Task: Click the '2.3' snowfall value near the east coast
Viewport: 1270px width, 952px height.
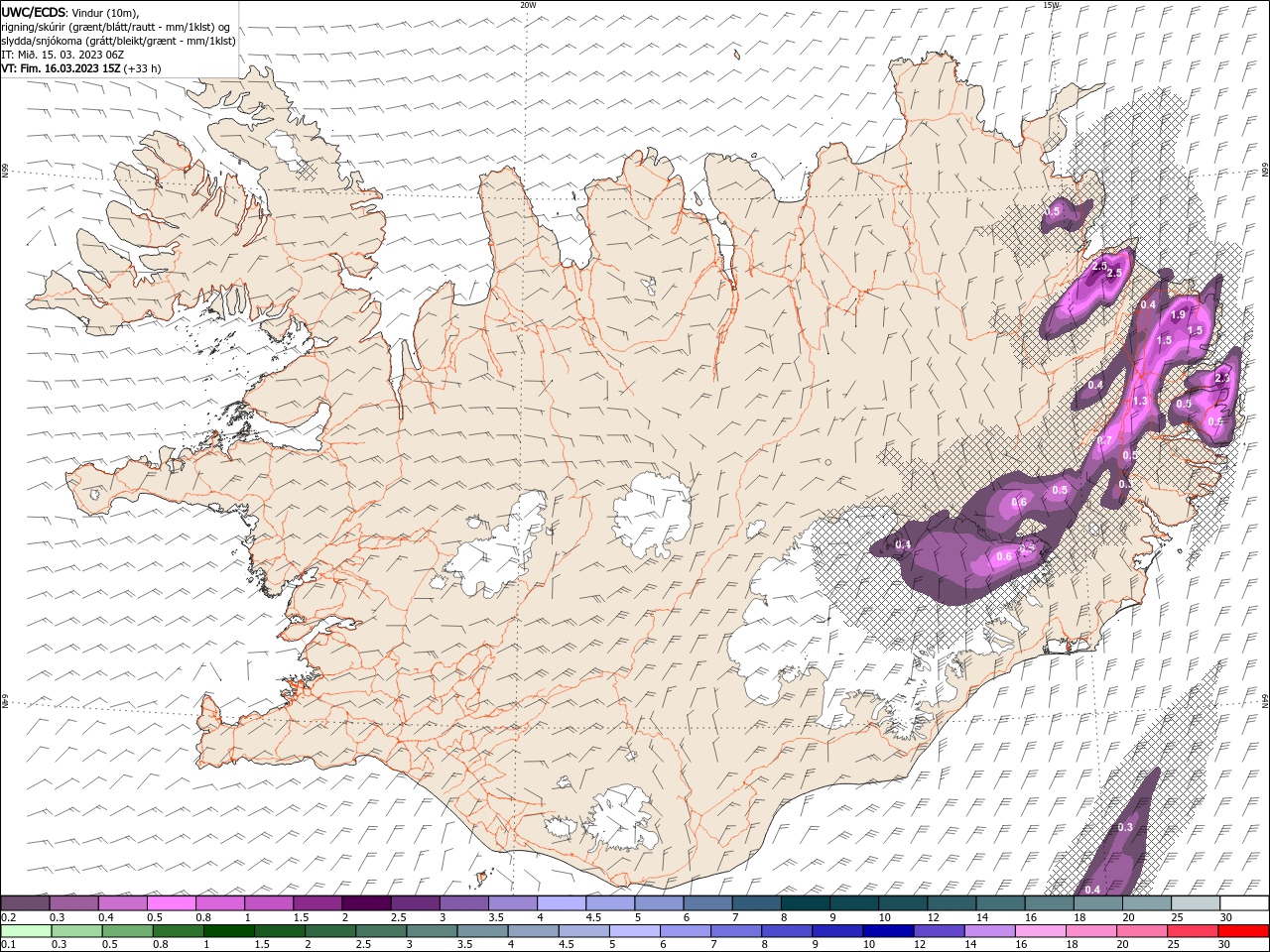Action: point(1222,378)
